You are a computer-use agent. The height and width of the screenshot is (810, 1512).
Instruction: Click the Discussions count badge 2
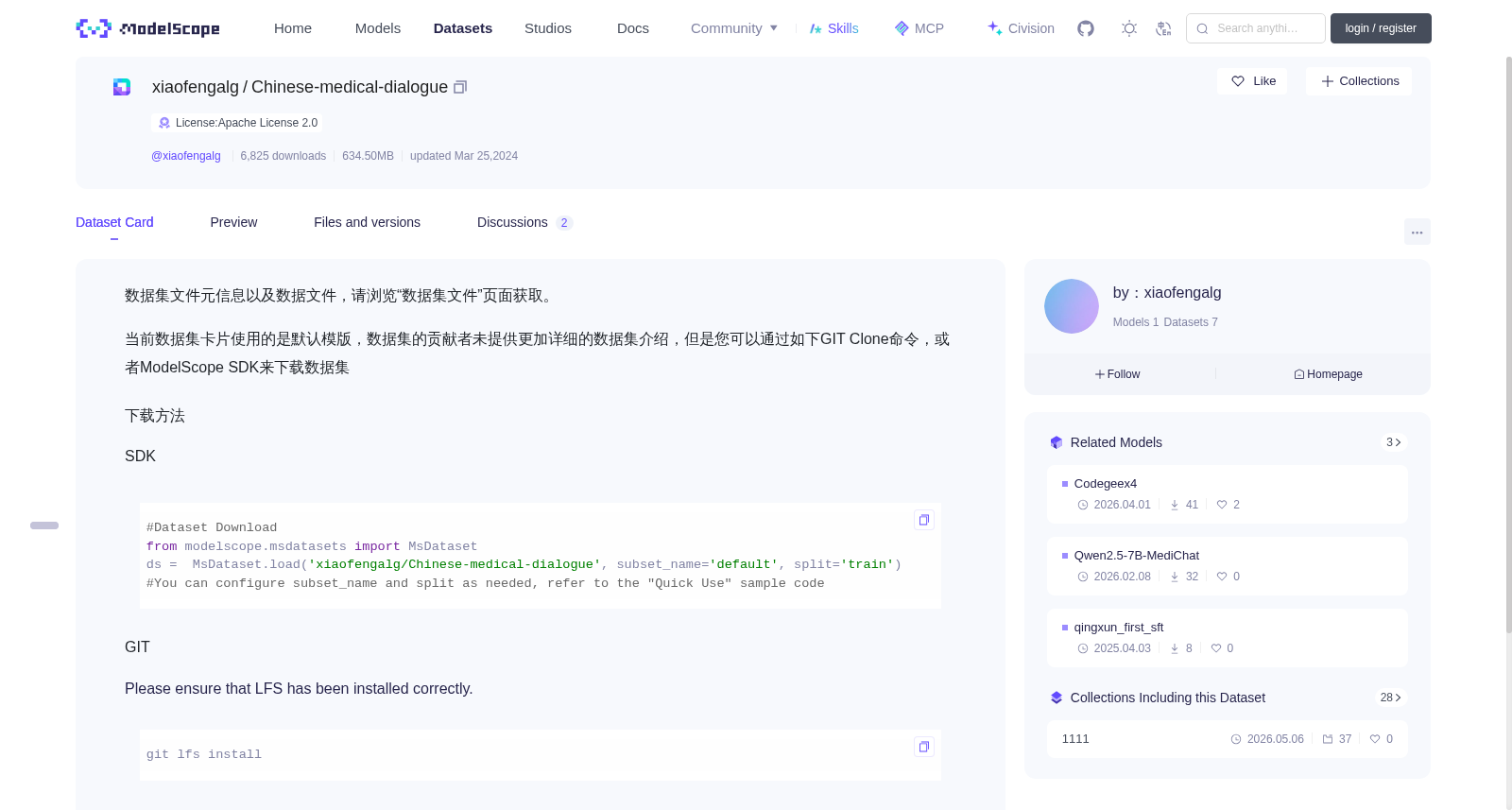click(564, 223)
